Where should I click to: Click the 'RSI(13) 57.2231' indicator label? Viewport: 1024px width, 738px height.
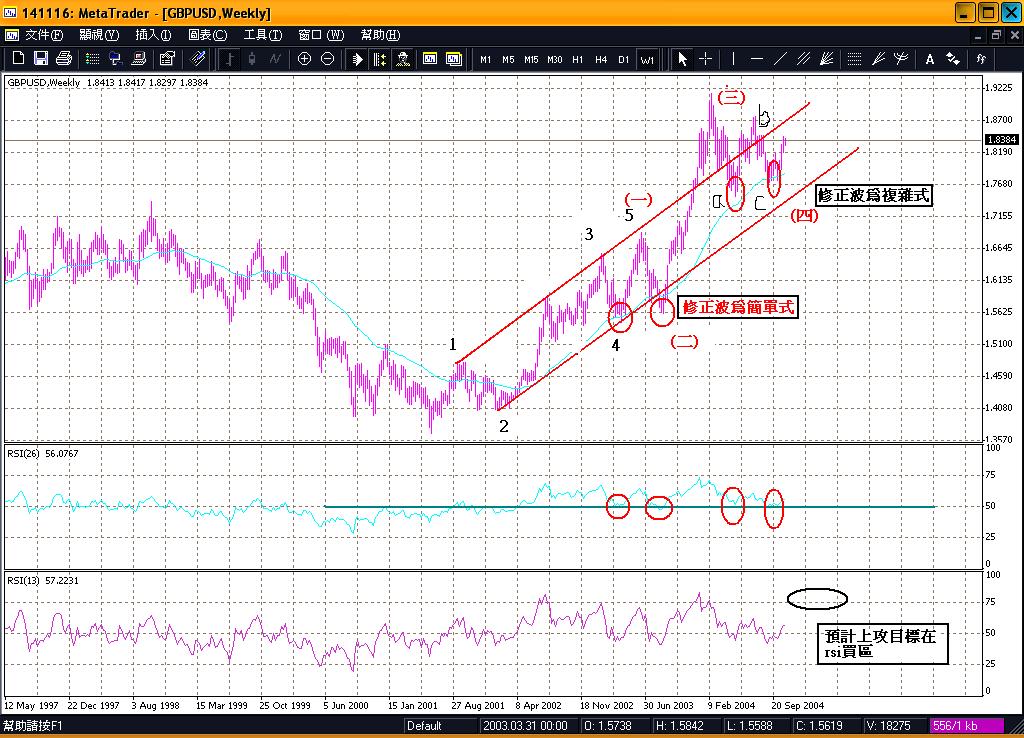tap(42, 580)
